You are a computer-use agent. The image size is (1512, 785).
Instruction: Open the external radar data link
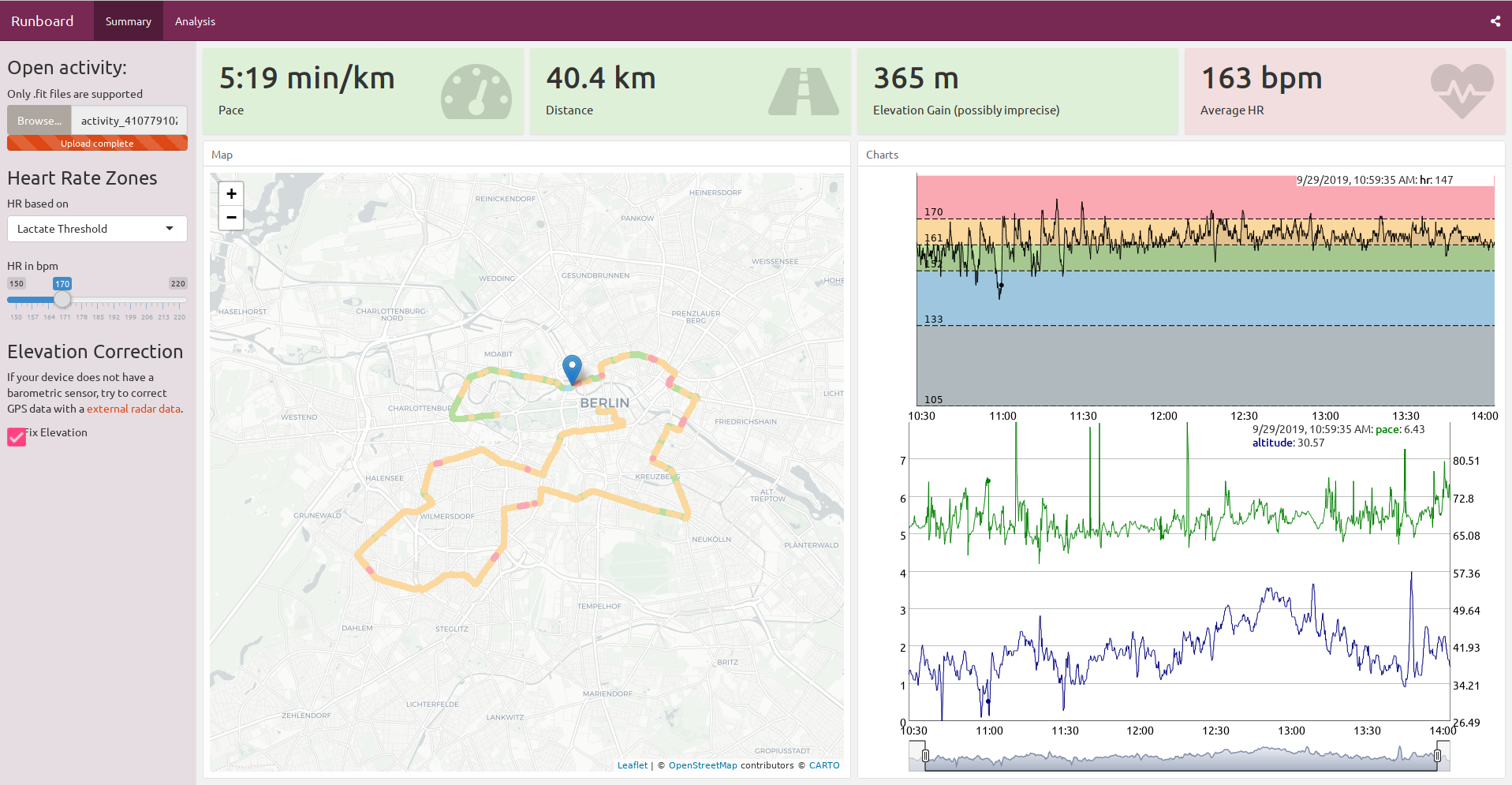click(x=134, y=409)
